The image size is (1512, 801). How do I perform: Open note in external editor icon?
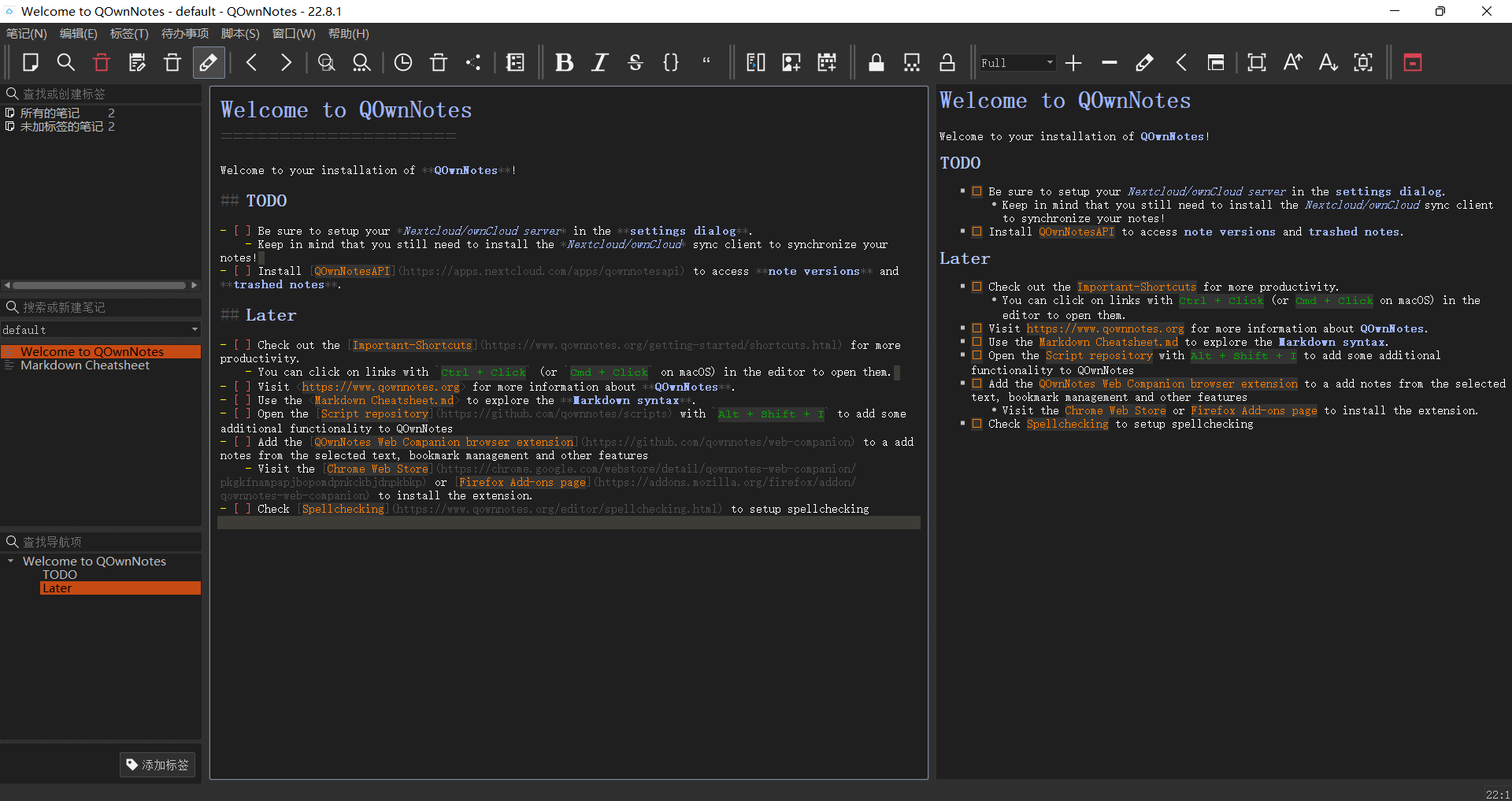[137, 62]
